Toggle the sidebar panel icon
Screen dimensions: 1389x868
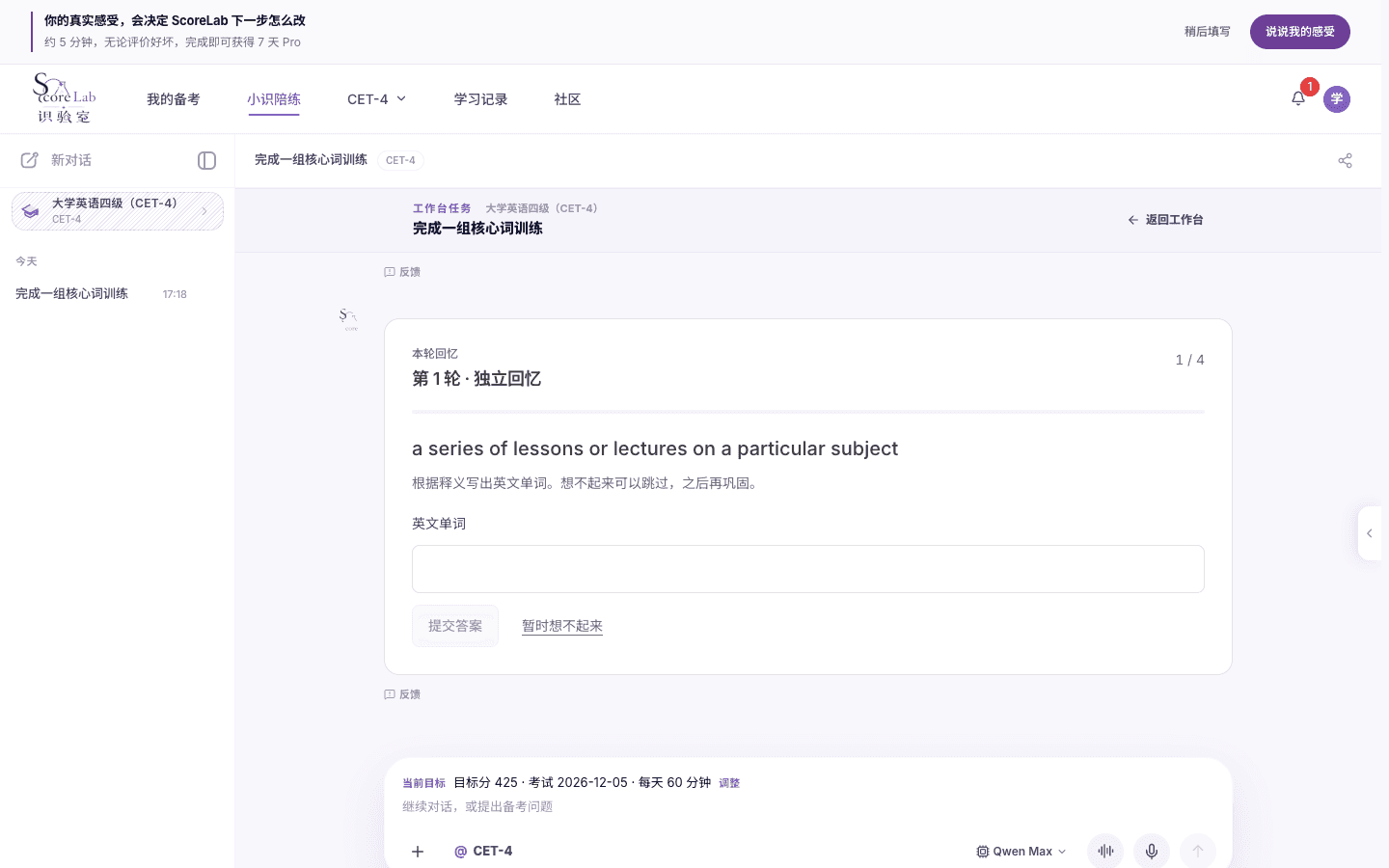(206, 160)
